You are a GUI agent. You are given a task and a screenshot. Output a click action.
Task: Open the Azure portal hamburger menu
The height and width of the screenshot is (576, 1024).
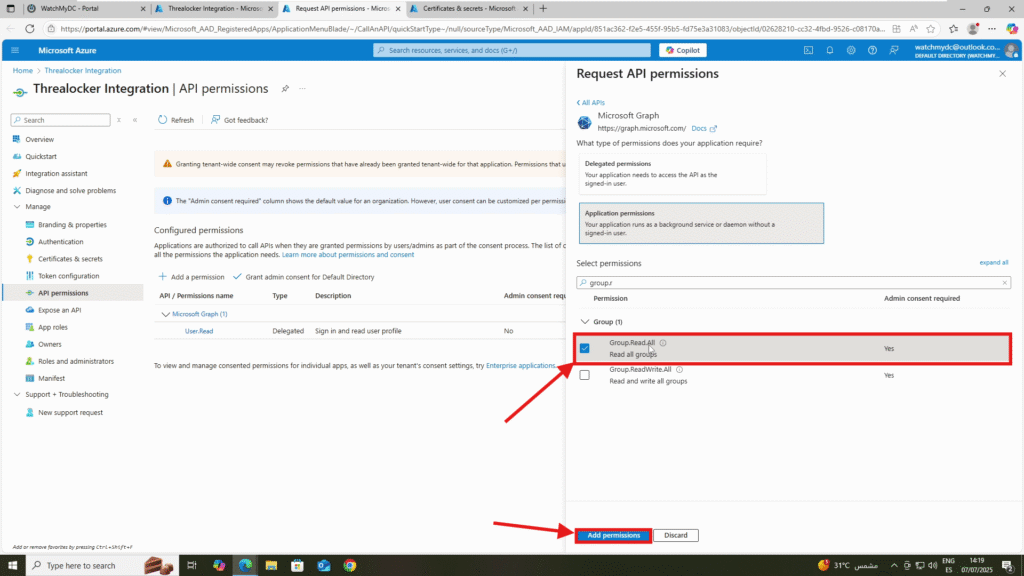tap(15, 50)
